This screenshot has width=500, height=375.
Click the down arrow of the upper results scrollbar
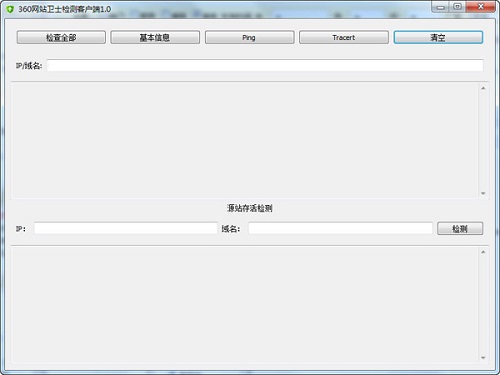point(483,193)
